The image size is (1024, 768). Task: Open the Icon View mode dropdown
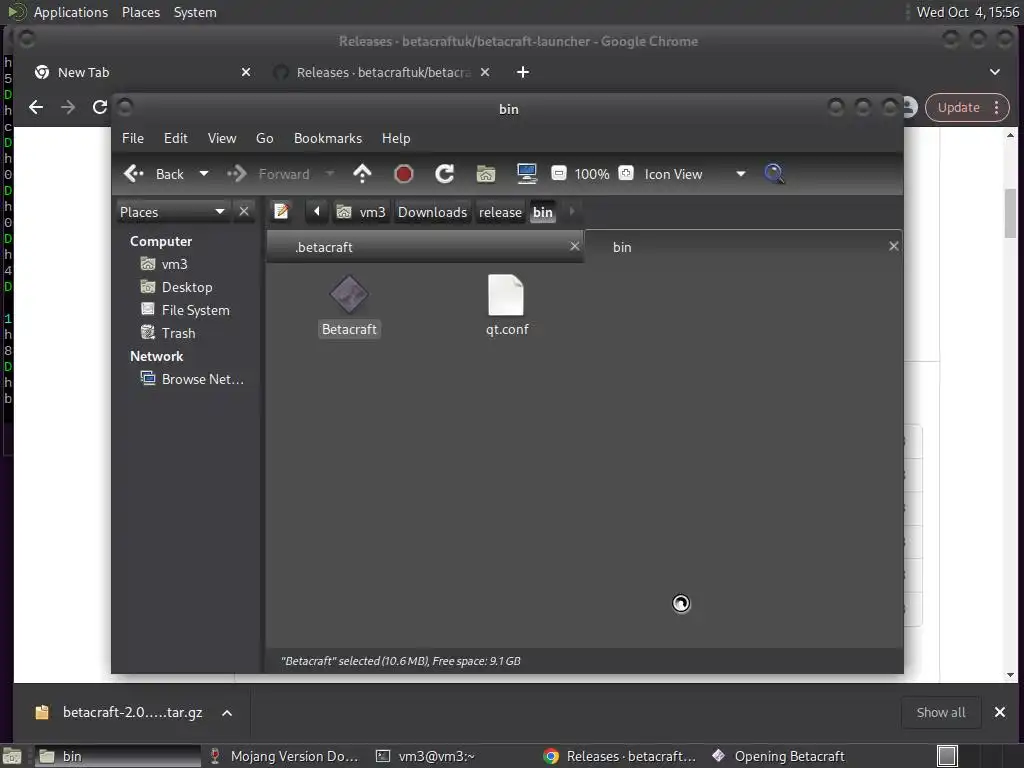pyautogui.click(x=695, y=174)
